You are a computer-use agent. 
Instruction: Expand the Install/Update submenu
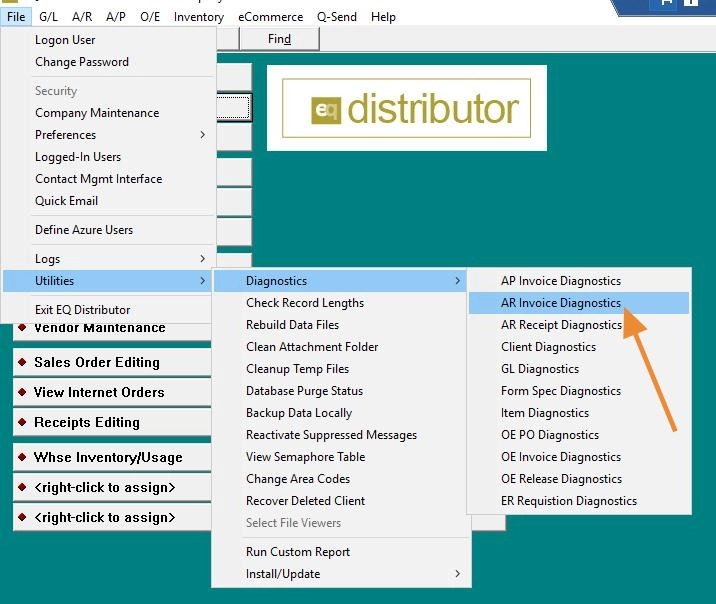point(341,573)
